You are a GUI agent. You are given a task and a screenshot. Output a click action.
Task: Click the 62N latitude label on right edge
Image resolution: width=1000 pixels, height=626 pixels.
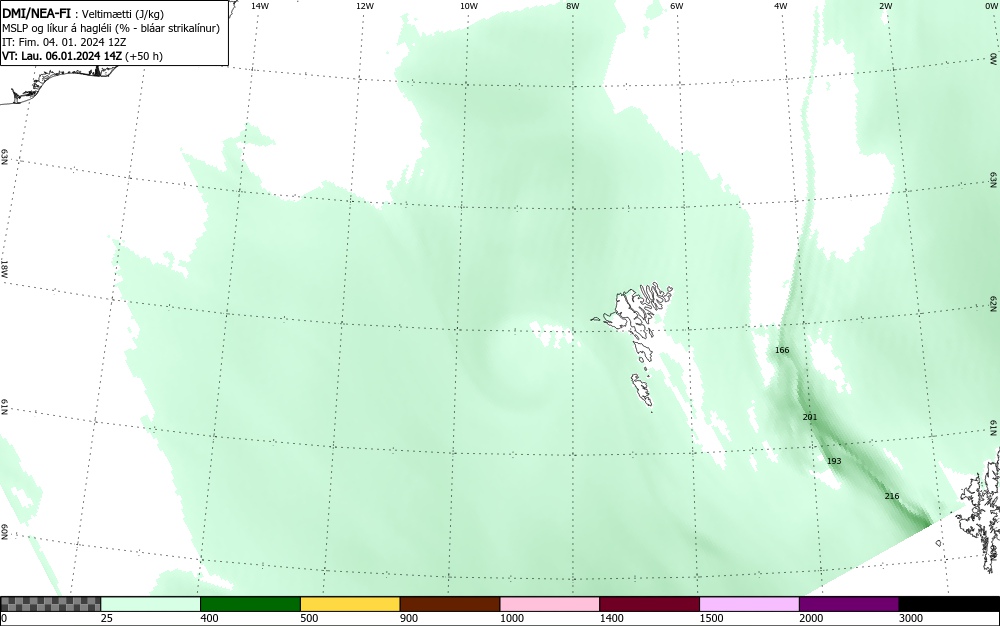point(994,303)
